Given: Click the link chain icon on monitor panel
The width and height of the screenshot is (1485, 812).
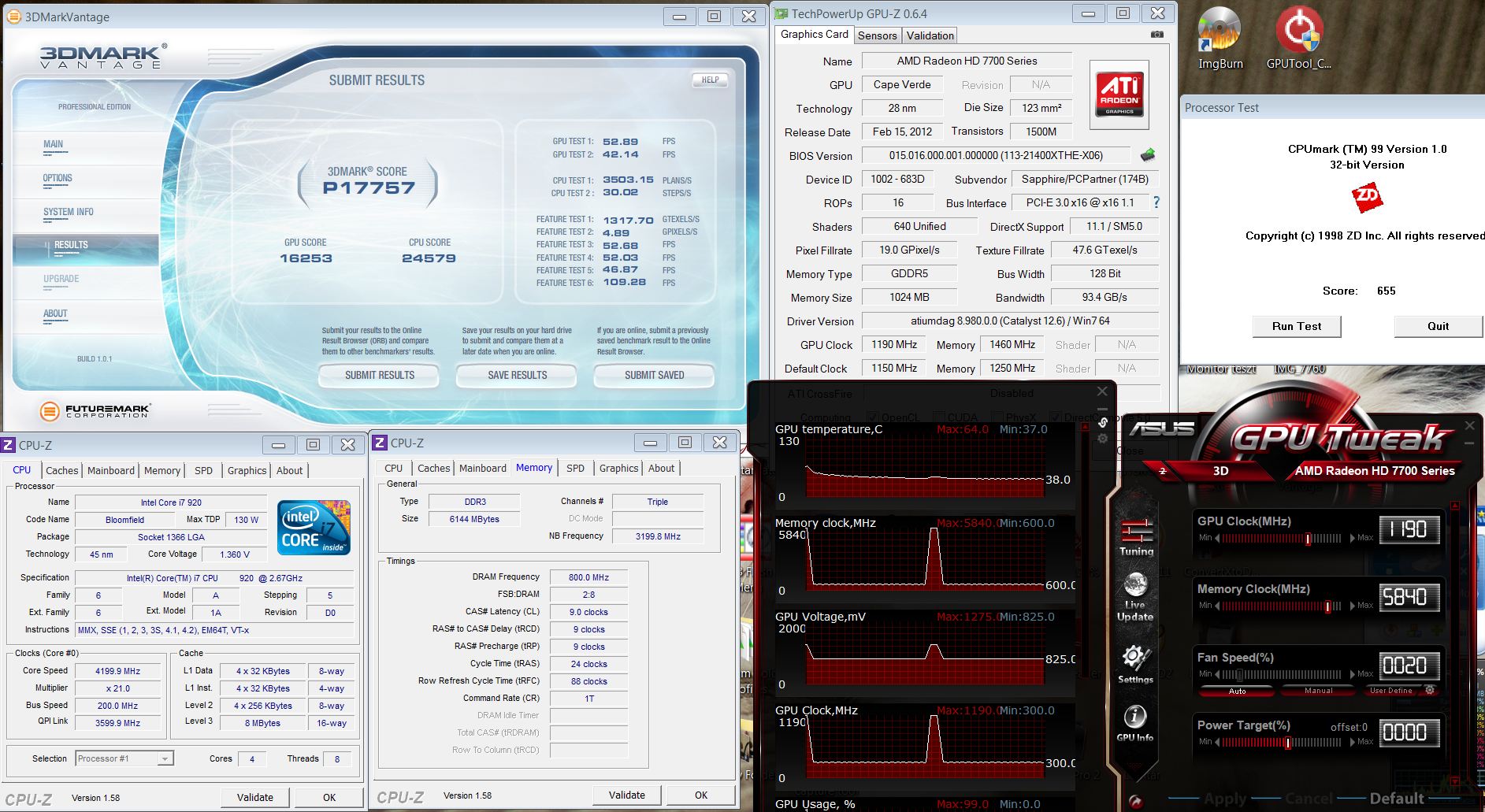Looking at the screenshot, I should point(1103,422).
